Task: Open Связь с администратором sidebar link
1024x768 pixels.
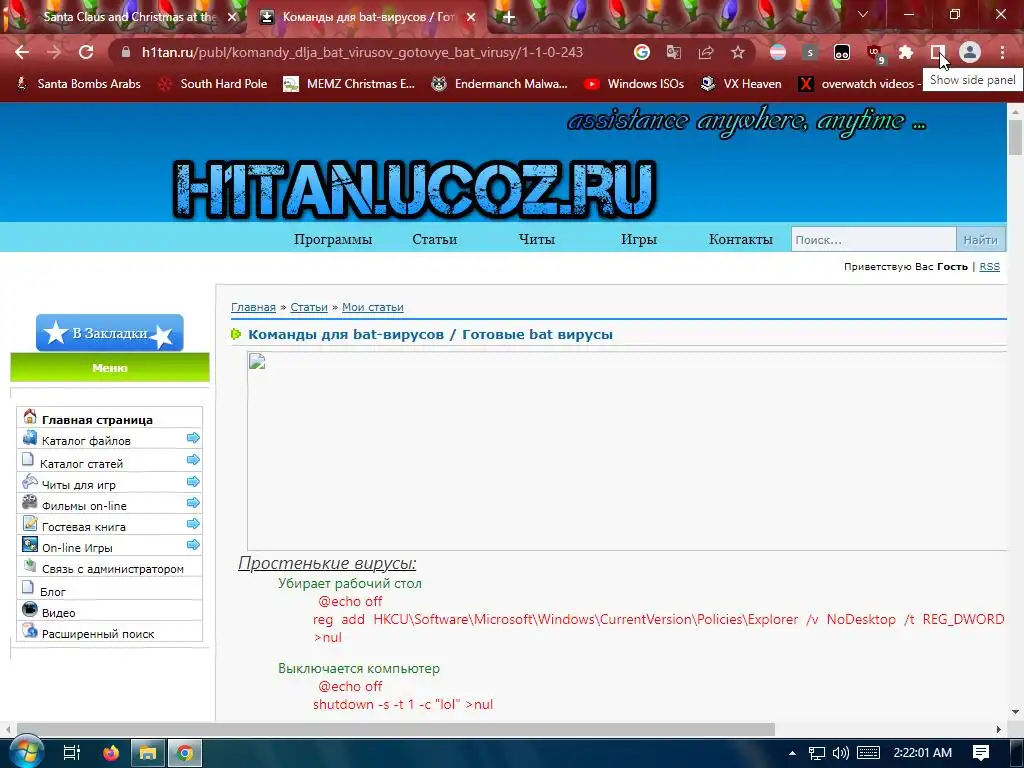Action: (112, 569)
